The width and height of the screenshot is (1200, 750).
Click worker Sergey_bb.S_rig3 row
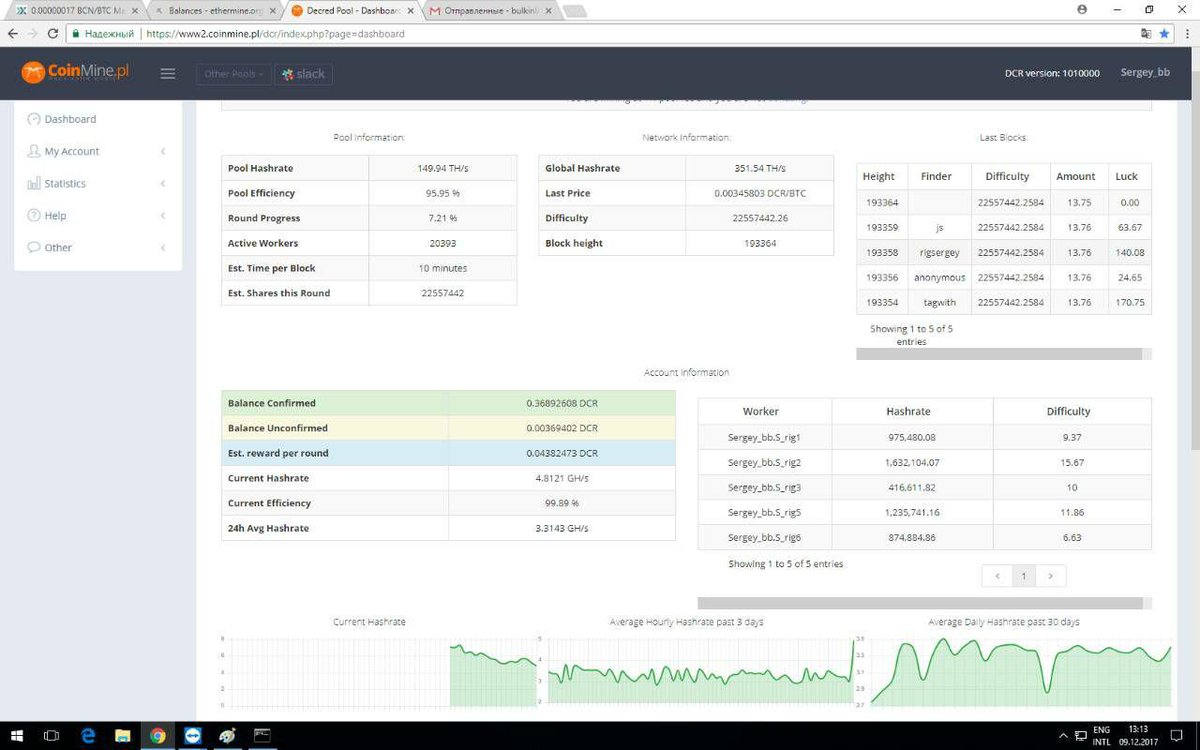click(924, 487)
